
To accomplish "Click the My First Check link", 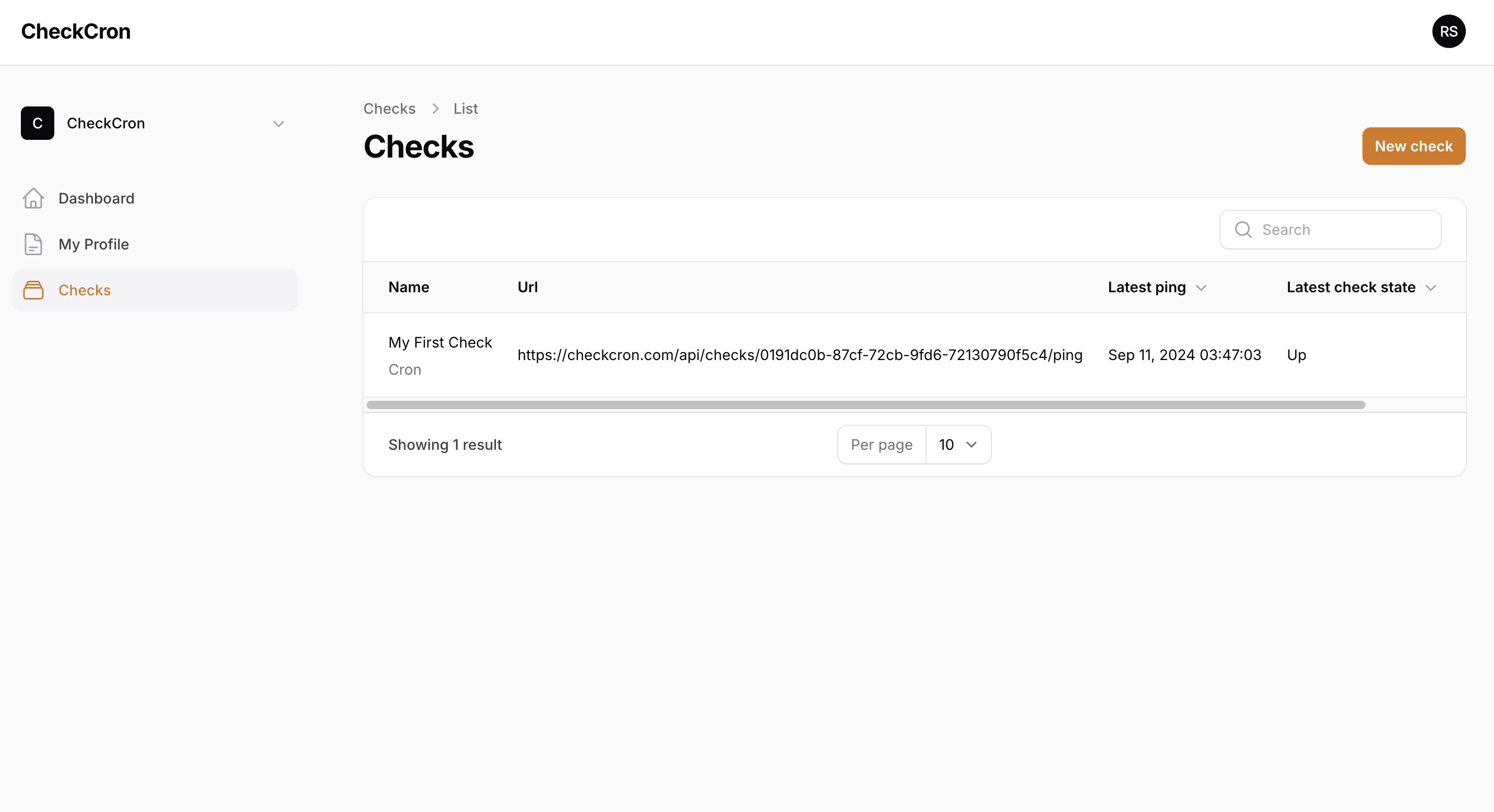I will click(x=441, y=342).
